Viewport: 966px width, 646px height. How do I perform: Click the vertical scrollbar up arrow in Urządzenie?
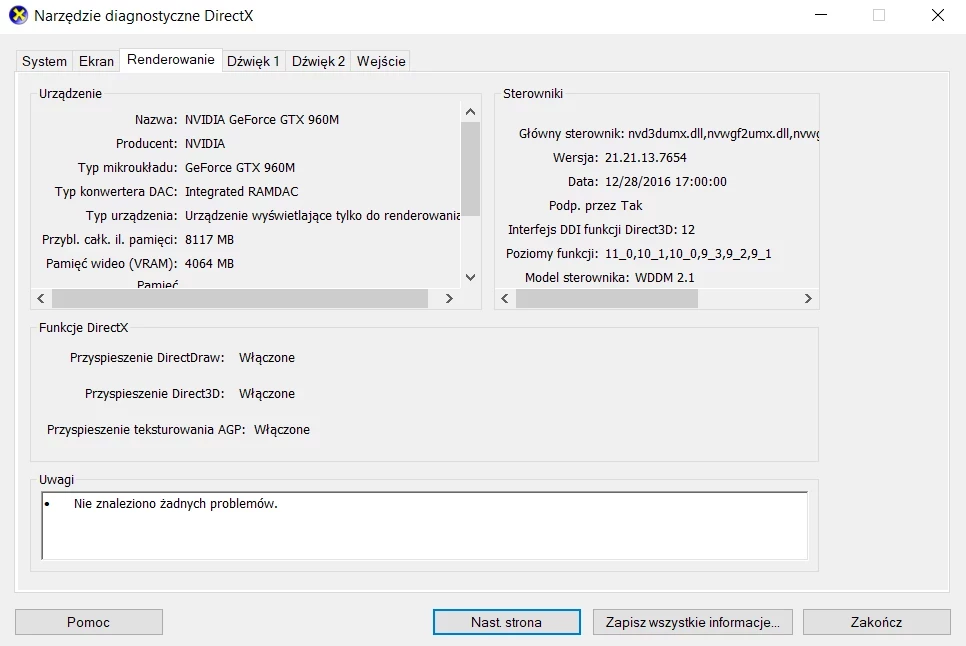470,110
